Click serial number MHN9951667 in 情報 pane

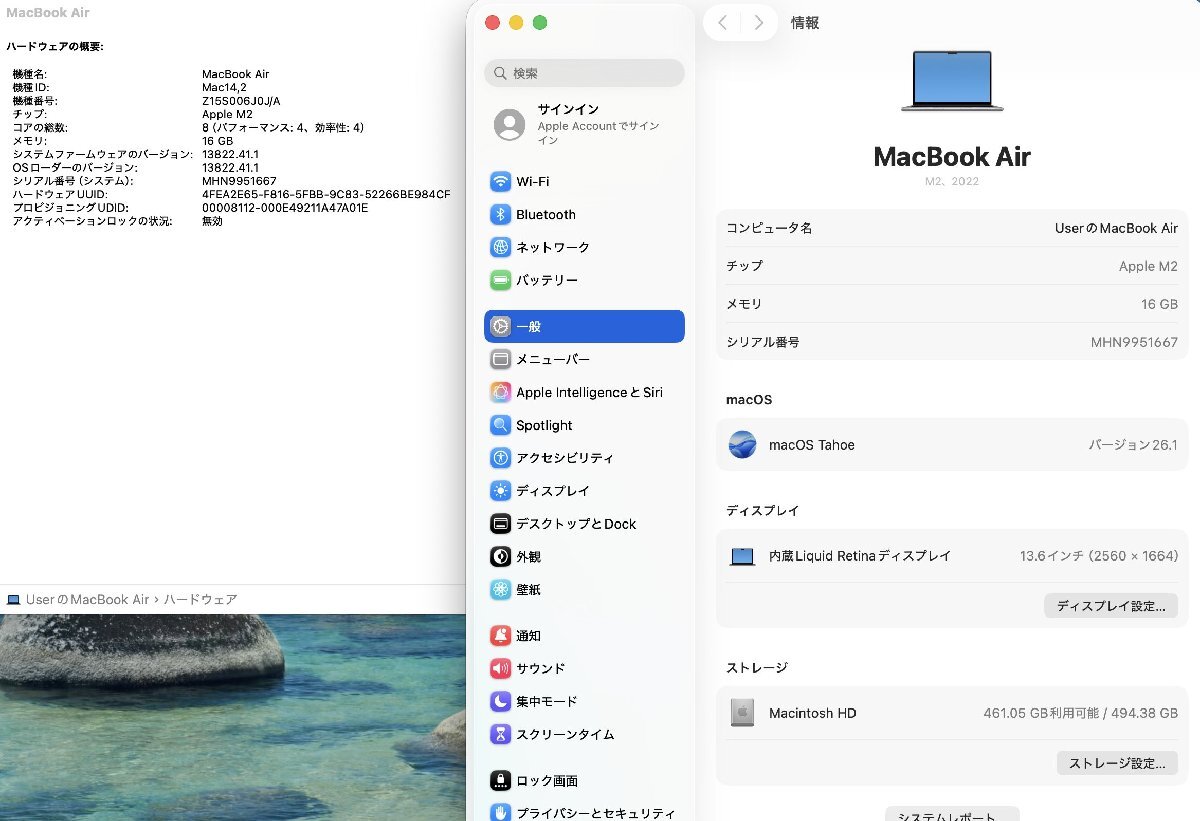1134,342
